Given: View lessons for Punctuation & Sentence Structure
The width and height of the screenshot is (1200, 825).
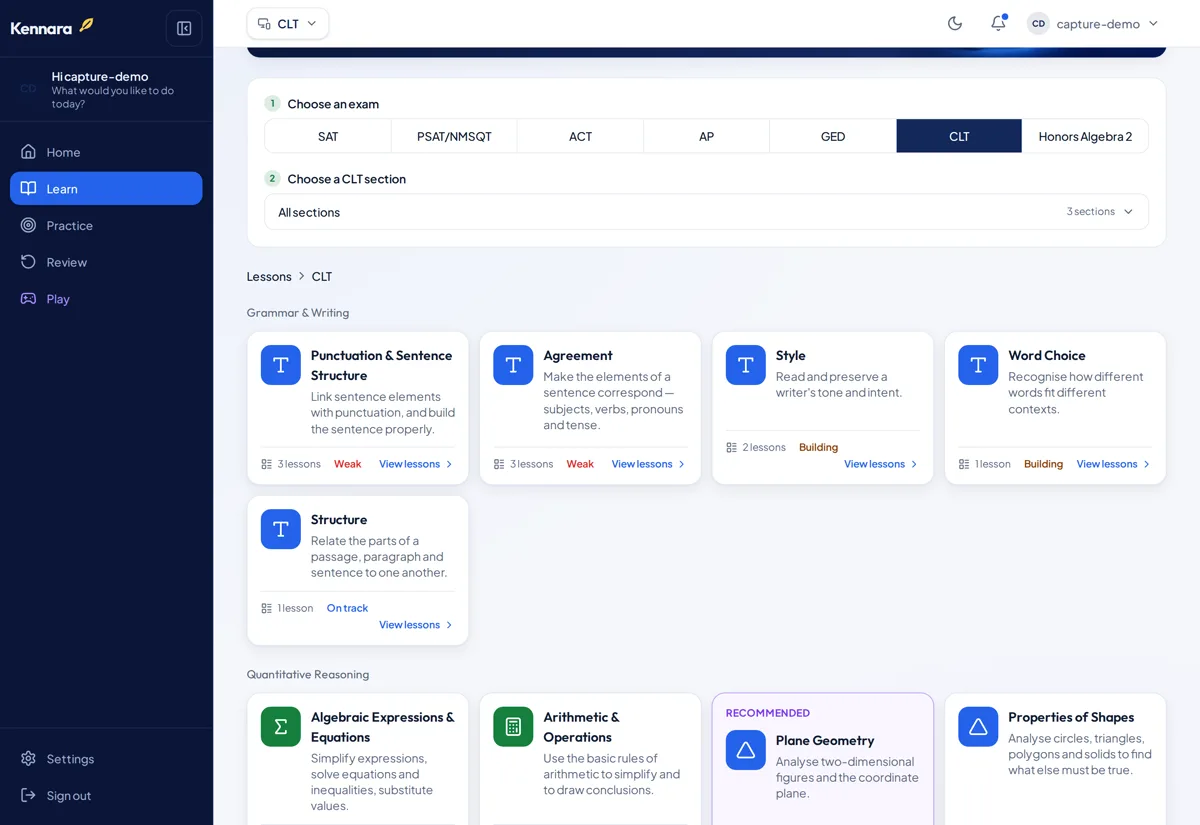Looking at the screenshot, I should (x=416, y=464).
